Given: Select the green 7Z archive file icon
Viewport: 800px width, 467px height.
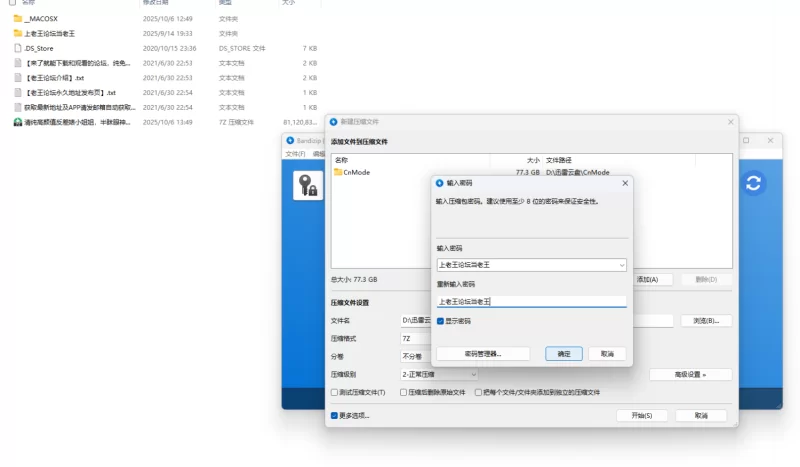Looking at the screenshot, I should (18, 122).
